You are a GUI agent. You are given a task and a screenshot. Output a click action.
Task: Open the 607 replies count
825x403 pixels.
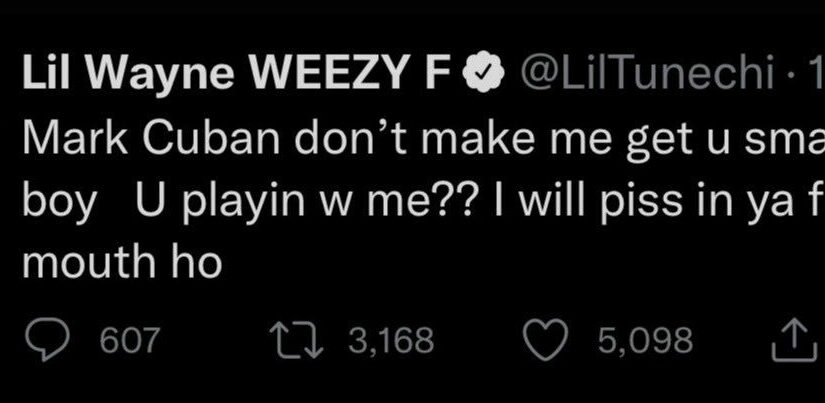click(129, 340)
